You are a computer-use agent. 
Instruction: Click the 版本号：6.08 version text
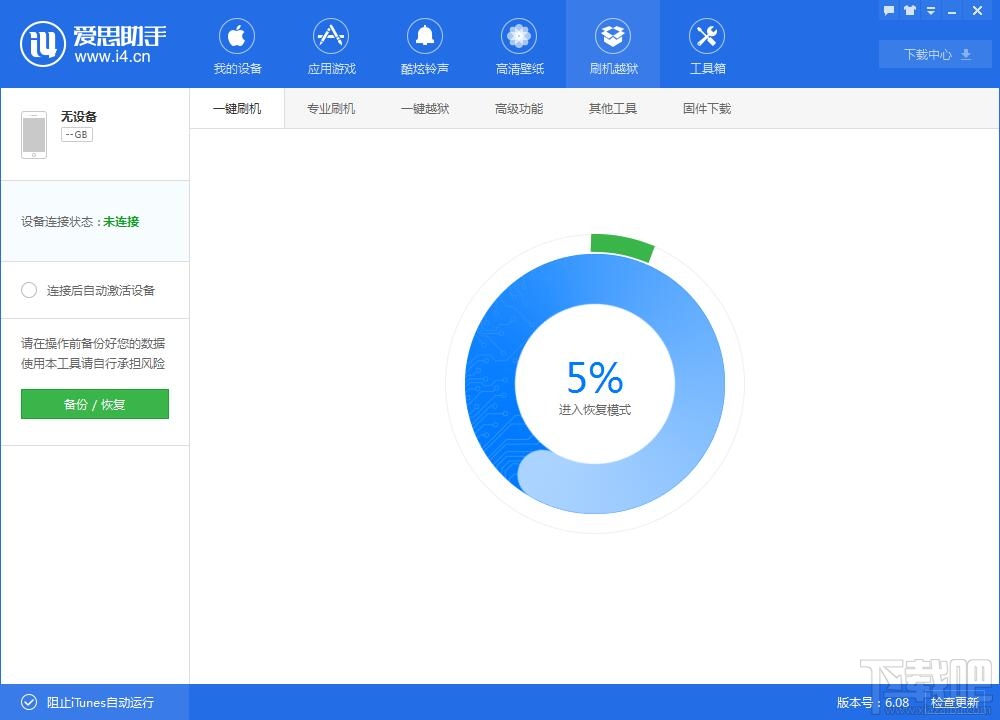click(x=873, y=702)
